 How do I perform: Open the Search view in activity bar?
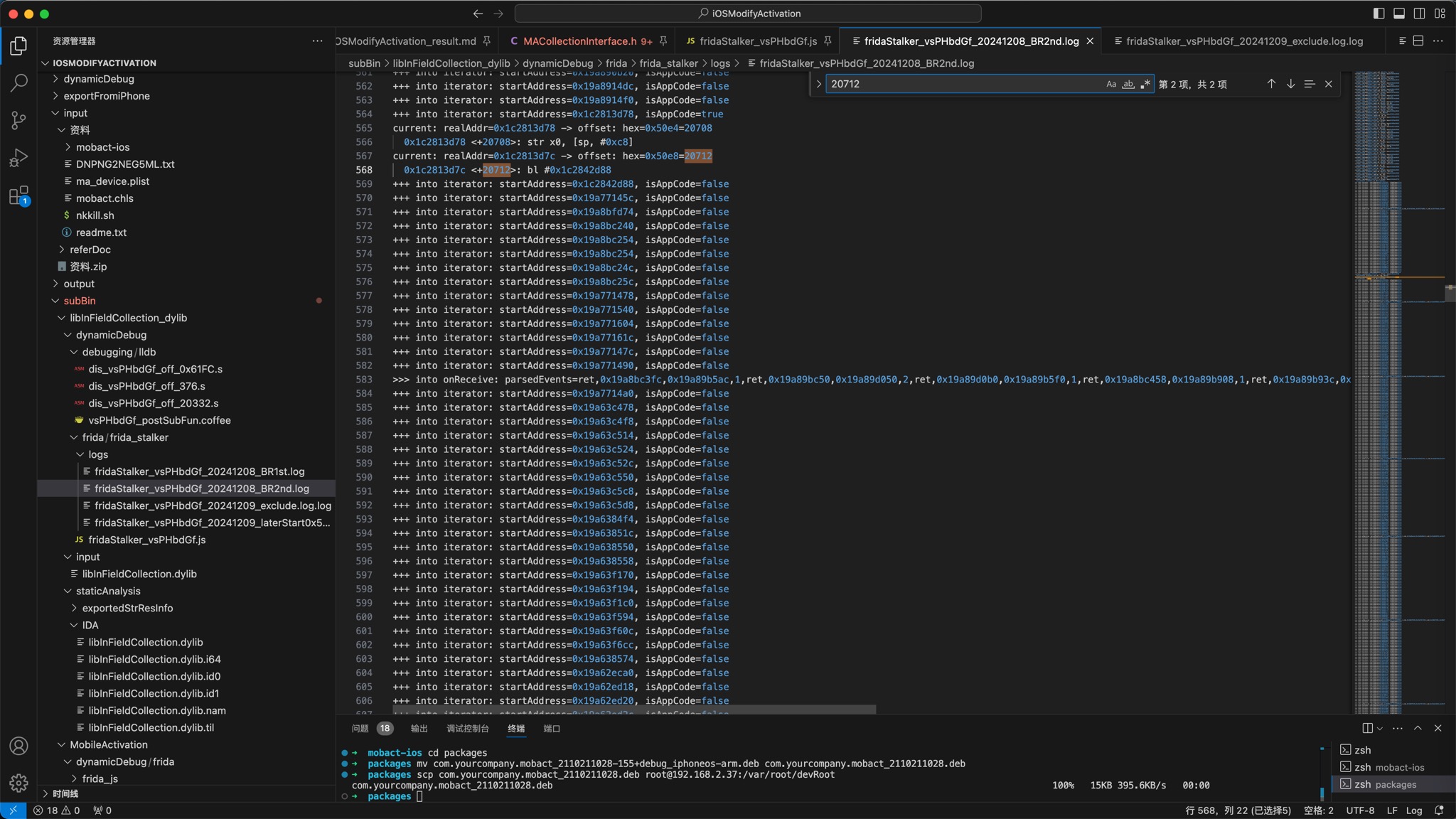pyautogui.click(x=18, y=83)
